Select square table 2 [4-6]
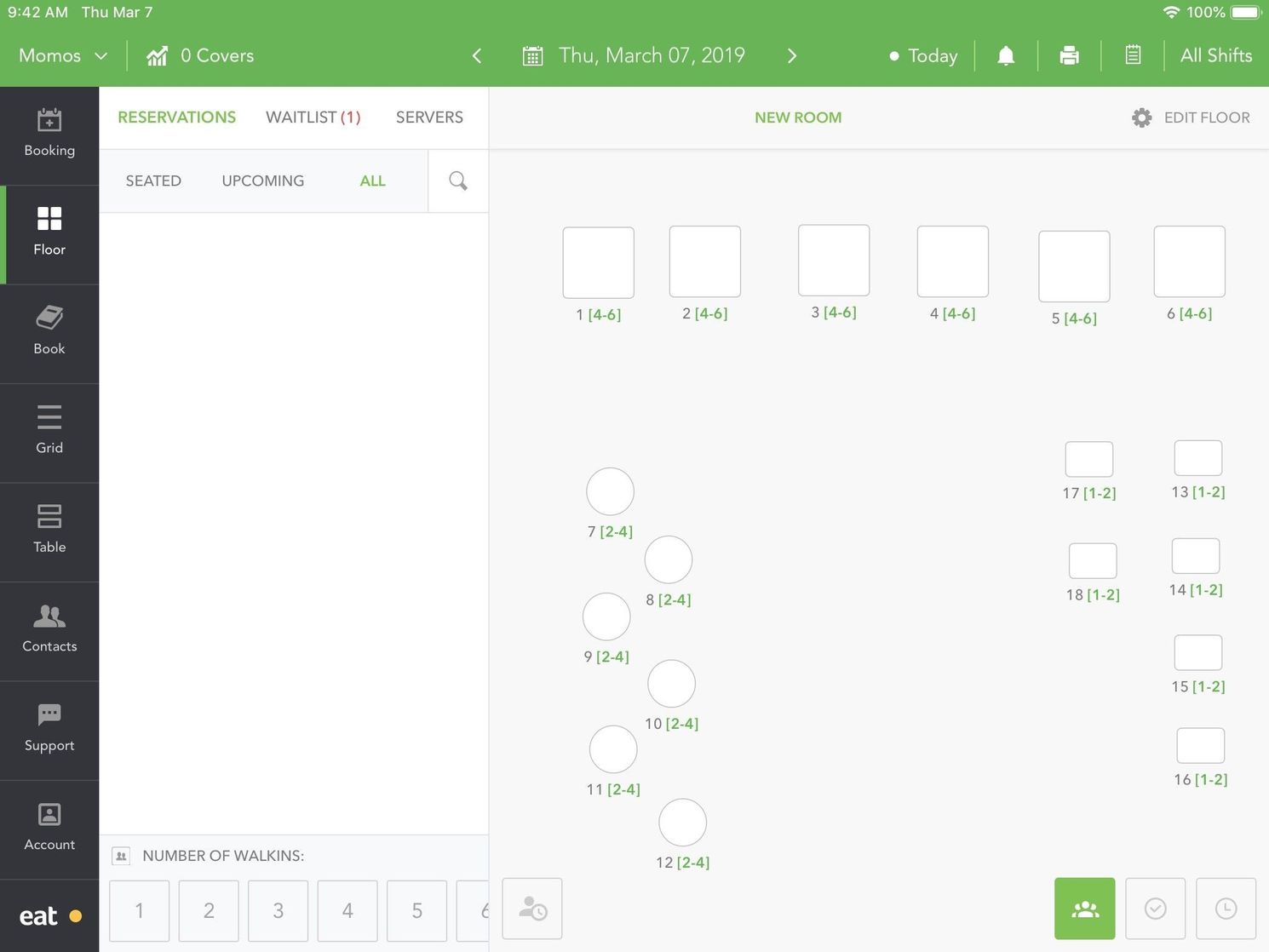 click(x=705, y=261)
